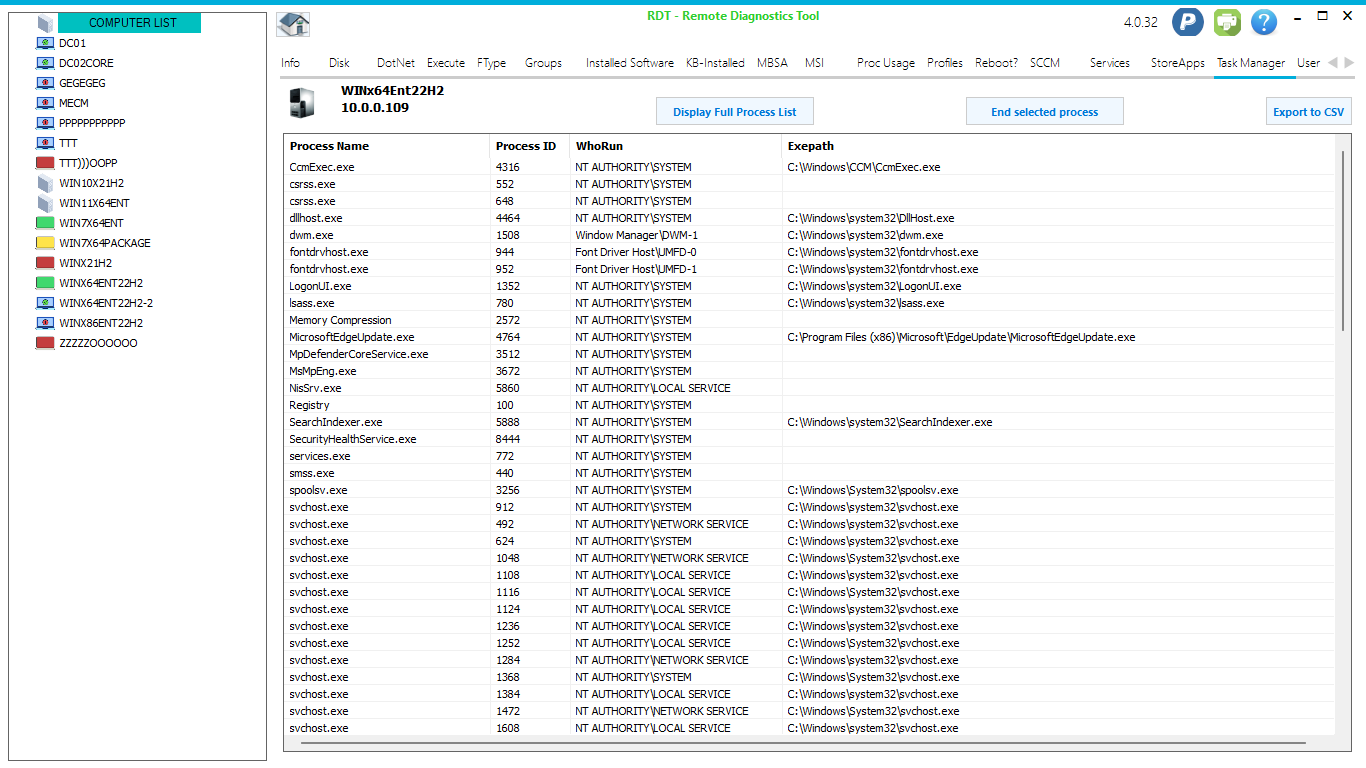
Task: Click the green printer icon
Action: [1226, 22]
